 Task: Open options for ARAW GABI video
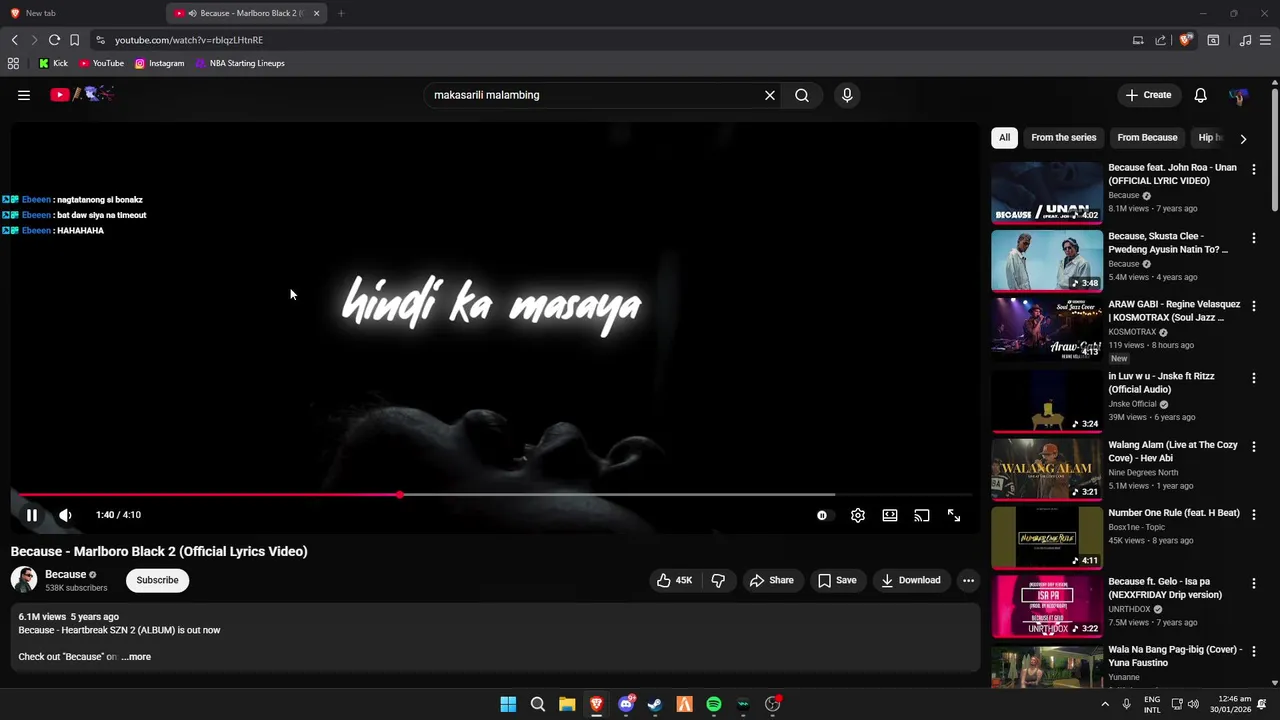coord(1253,306)
